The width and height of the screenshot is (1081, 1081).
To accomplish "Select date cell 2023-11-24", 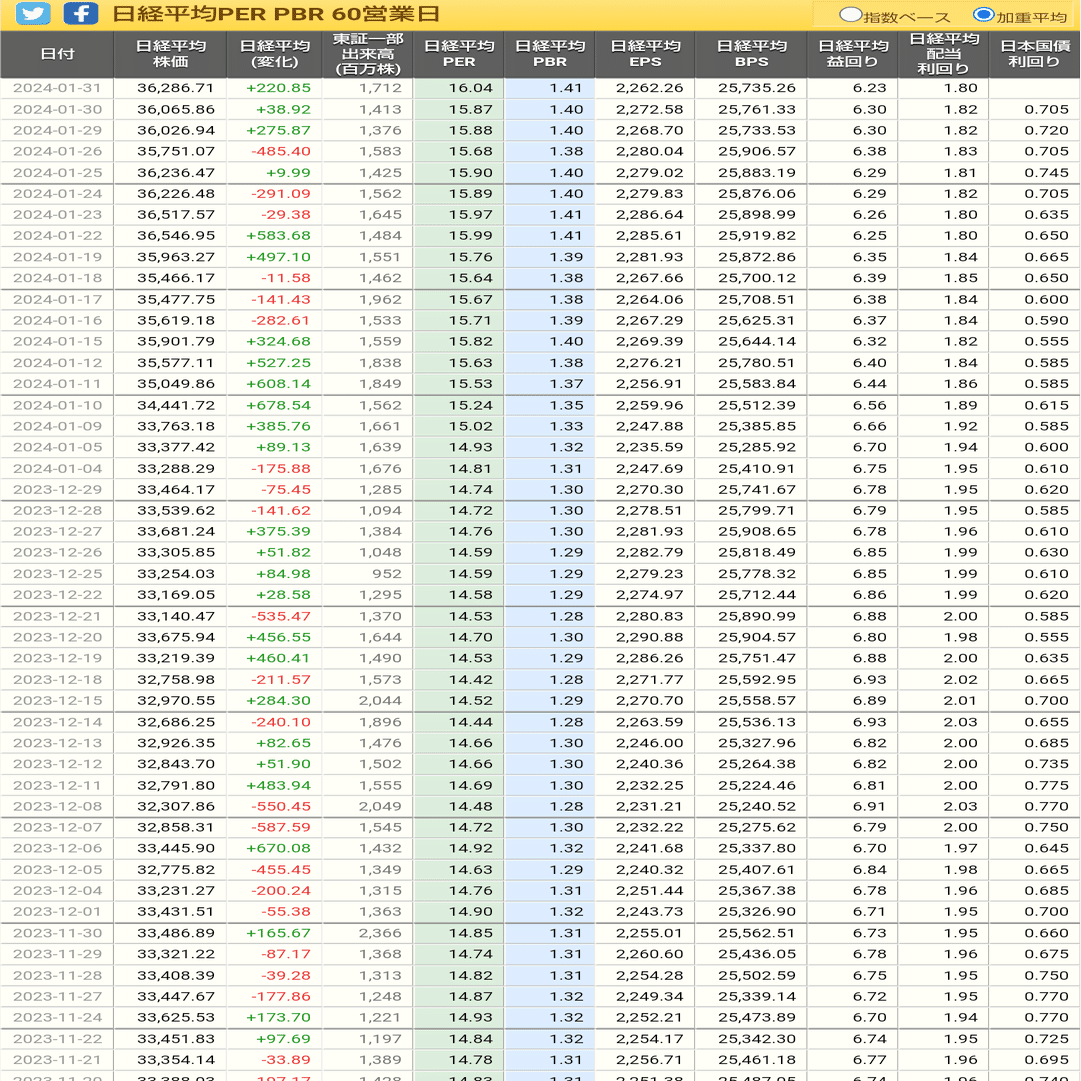I will coord(57,1018).
